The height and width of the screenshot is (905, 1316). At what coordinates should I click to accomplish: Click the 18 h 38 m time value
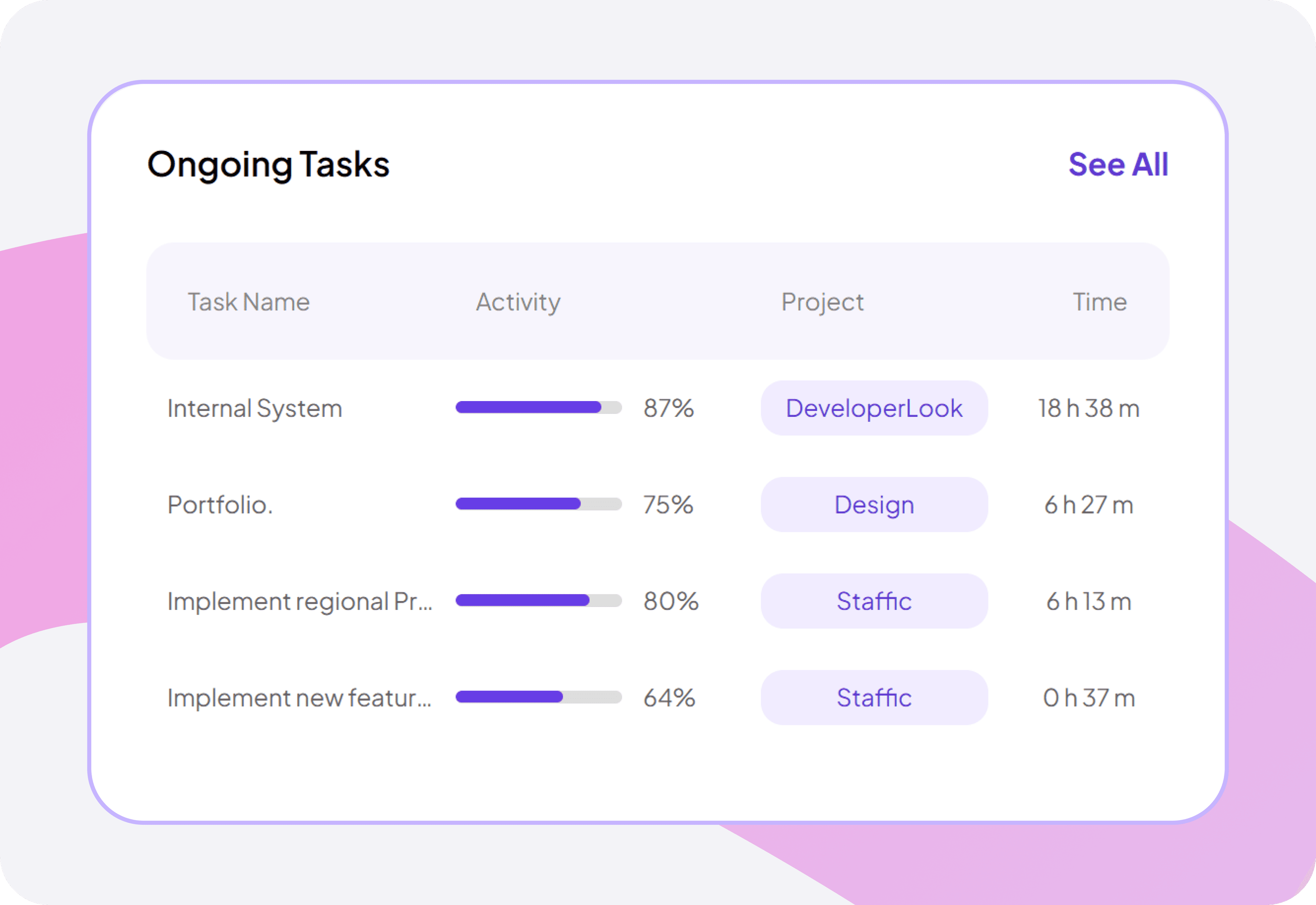pyautogui.click(x=1089, y=408)
